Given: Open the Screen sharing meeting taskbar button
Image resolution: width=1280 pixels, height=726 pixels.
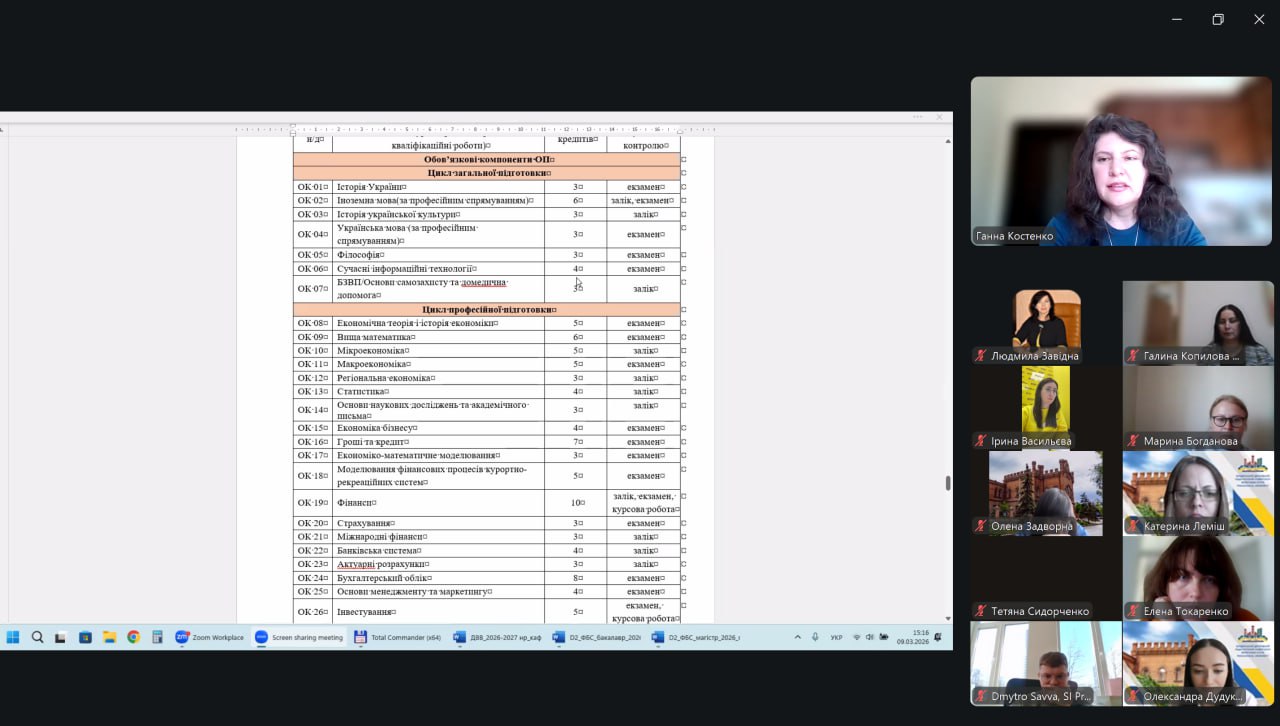Looking at the screenshot, I should [x=299, y=637].
